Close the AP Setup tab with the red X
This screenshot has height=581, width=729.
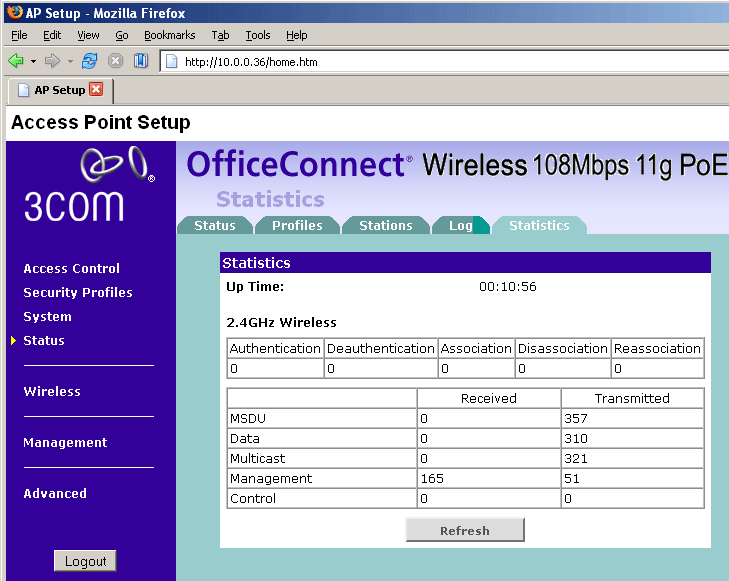(96, 89)
